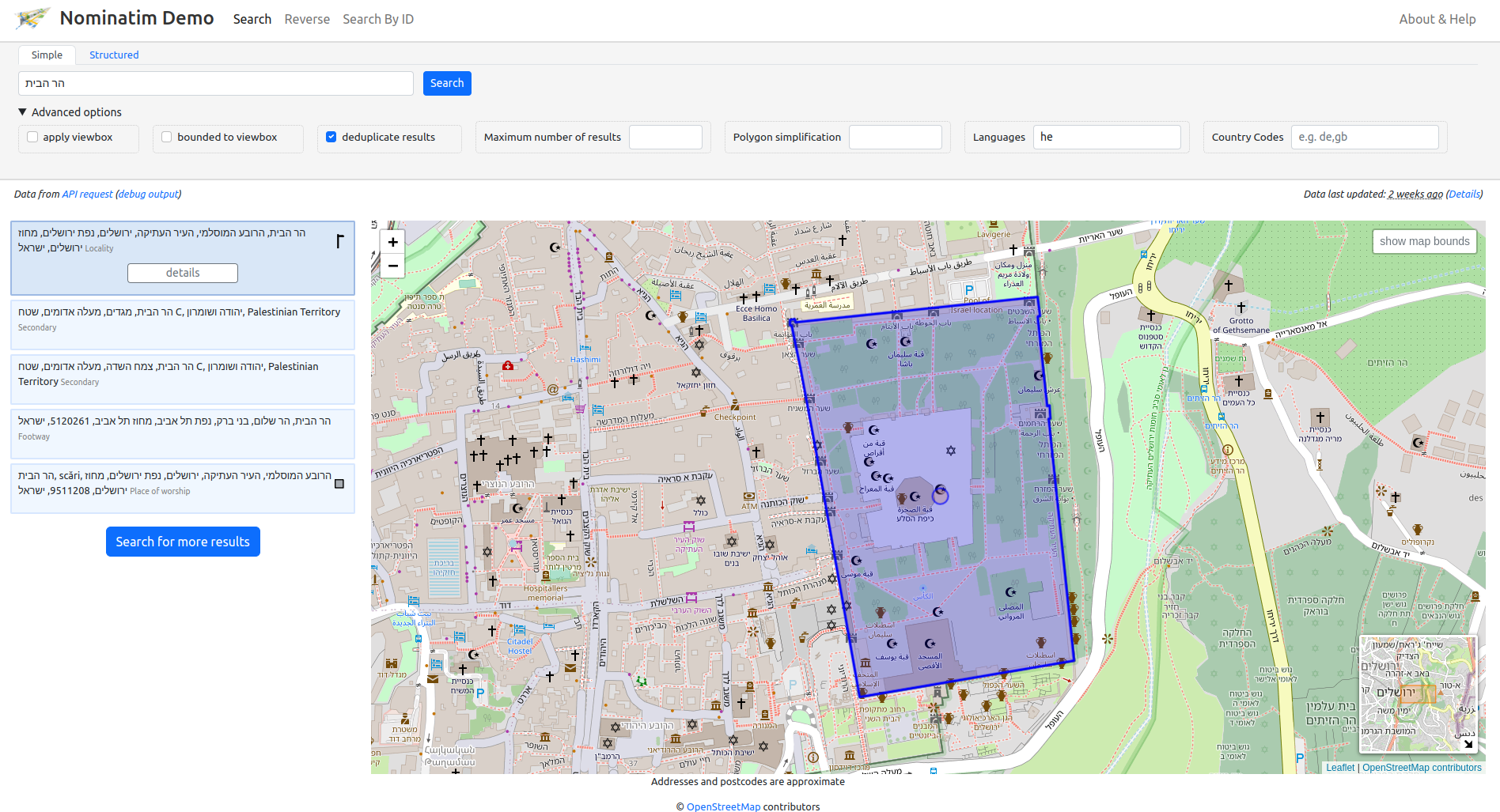Click the minimap collapse arrow icon
1500x812 pixels.
1468,743
